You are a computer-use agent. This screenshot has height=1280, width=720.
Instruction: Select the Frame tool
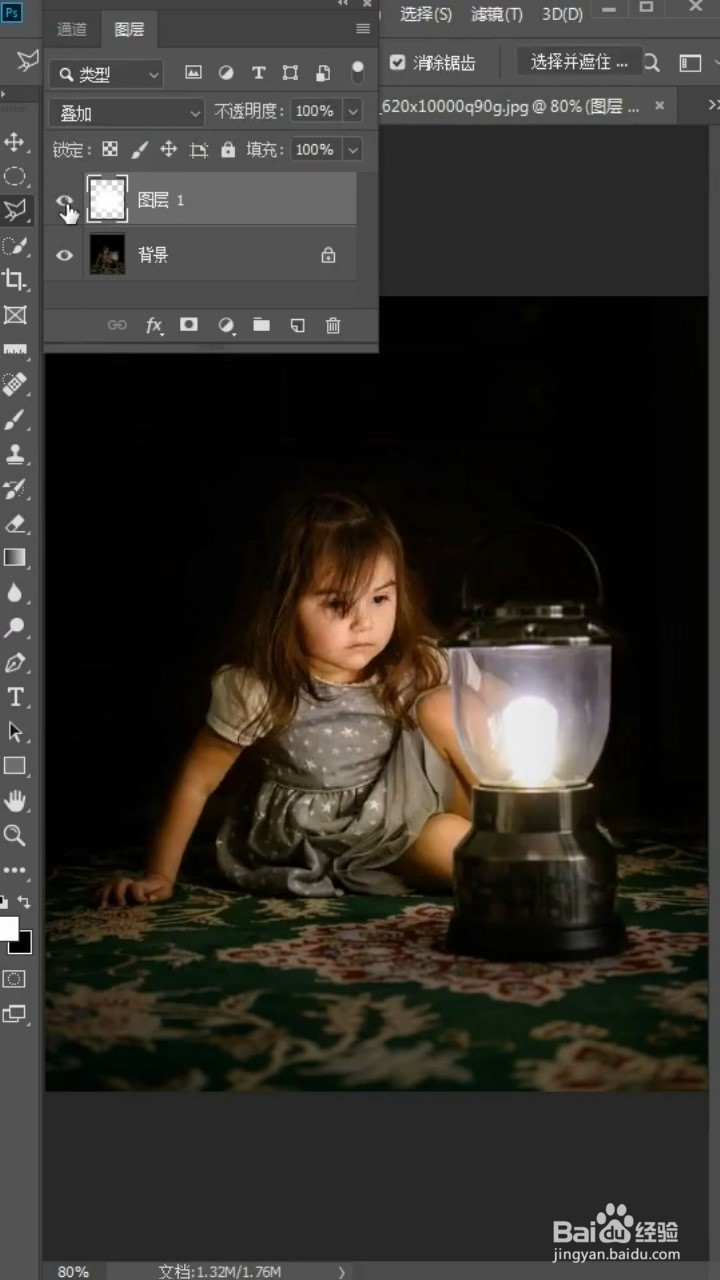click(14, 315)
